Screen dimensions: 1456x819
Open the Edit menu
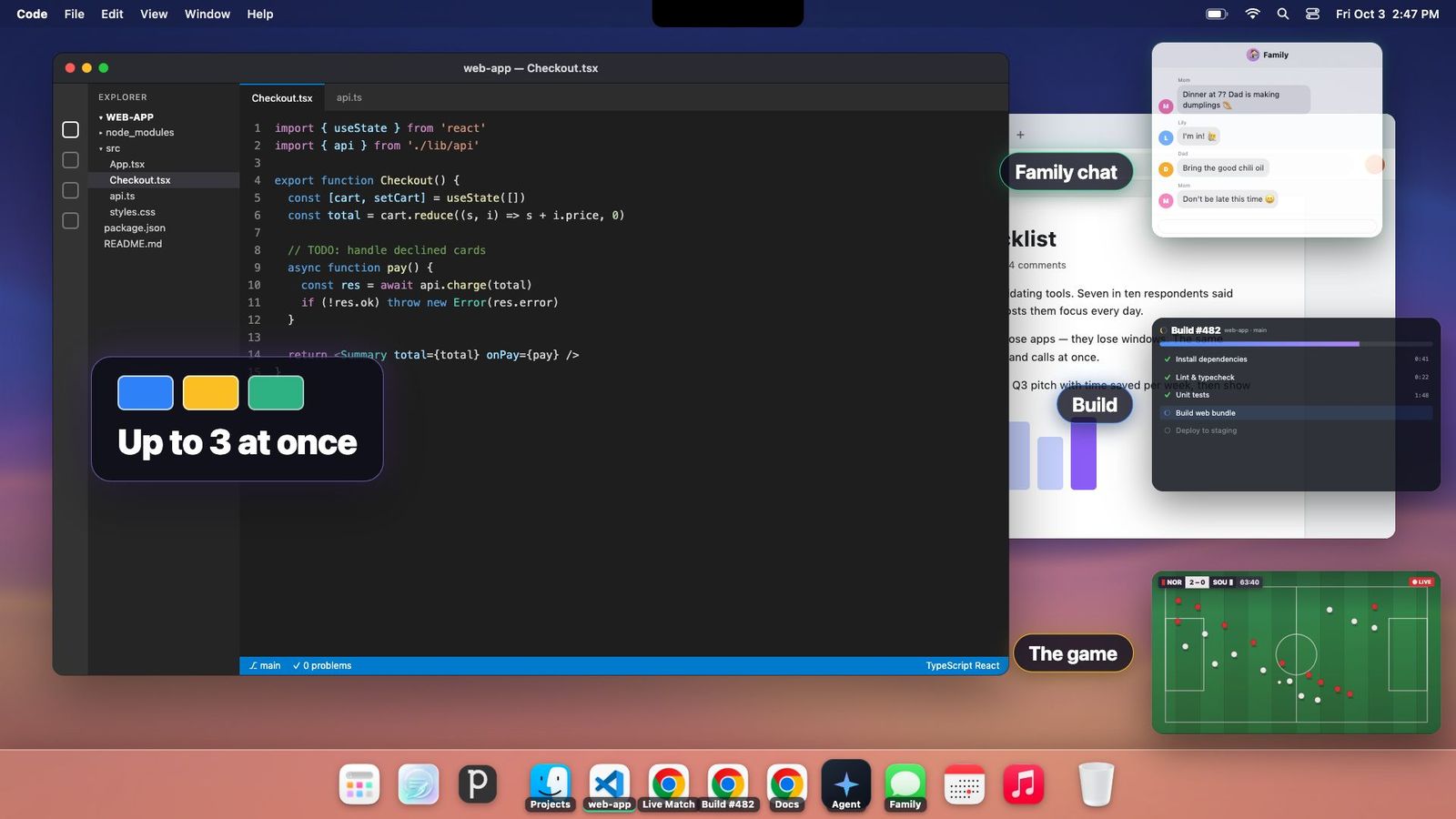112,14
